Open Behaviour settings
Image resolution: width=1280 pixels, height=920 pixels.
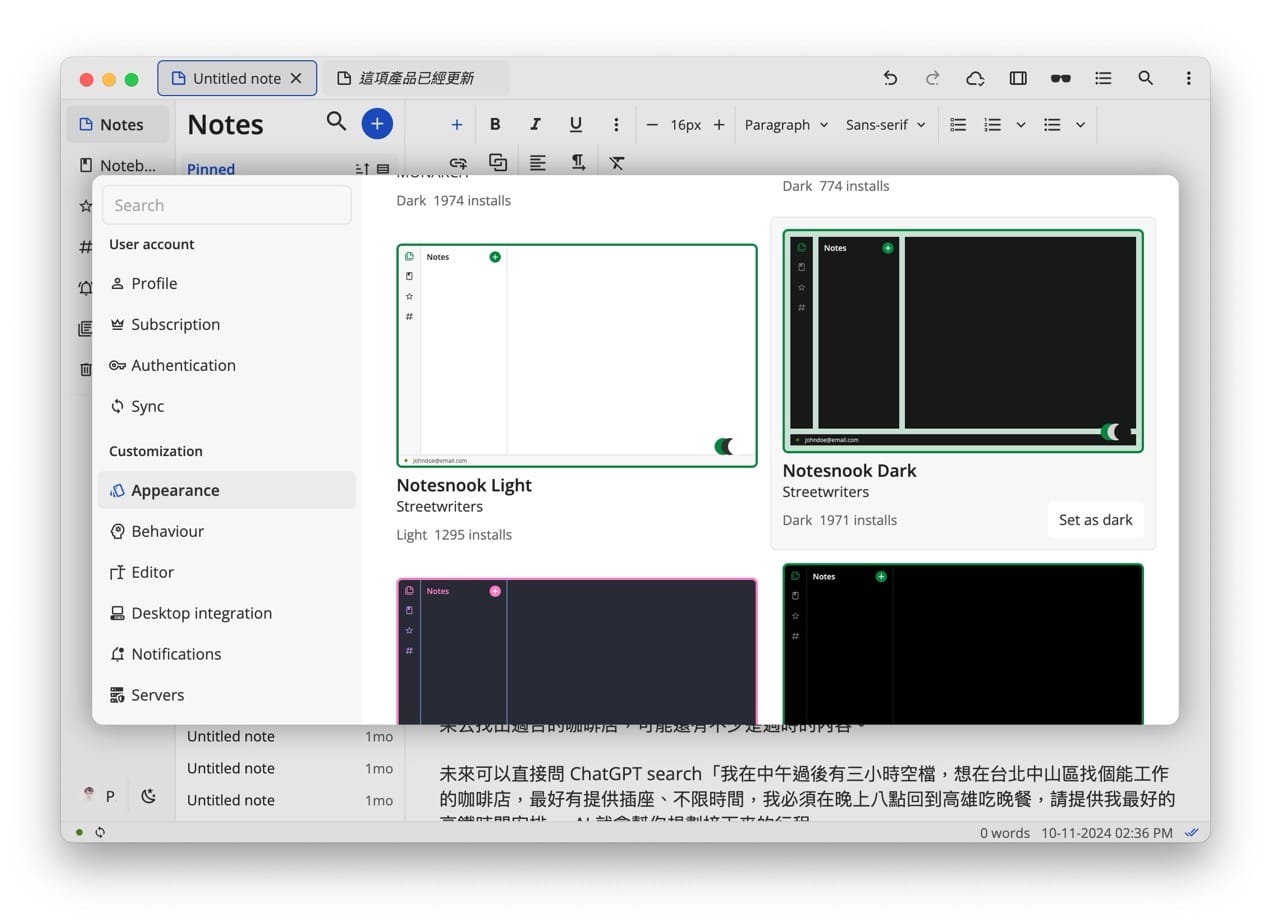tap(227, 531)
